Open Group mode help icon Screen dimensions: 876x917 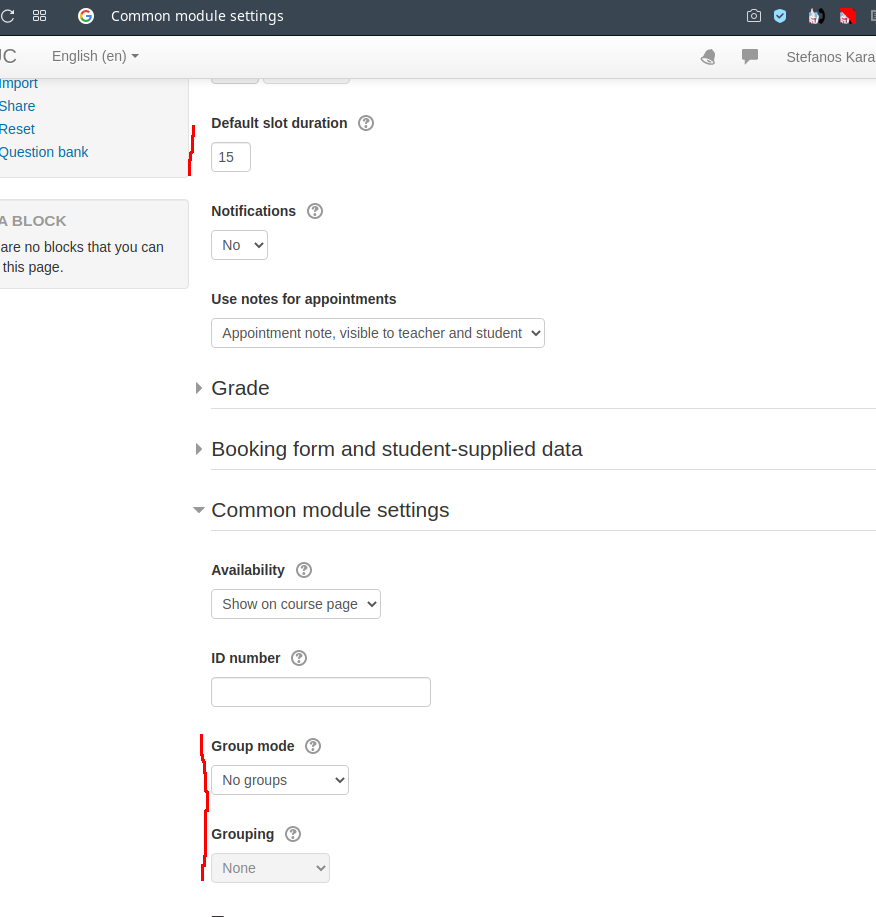[313, 746]
